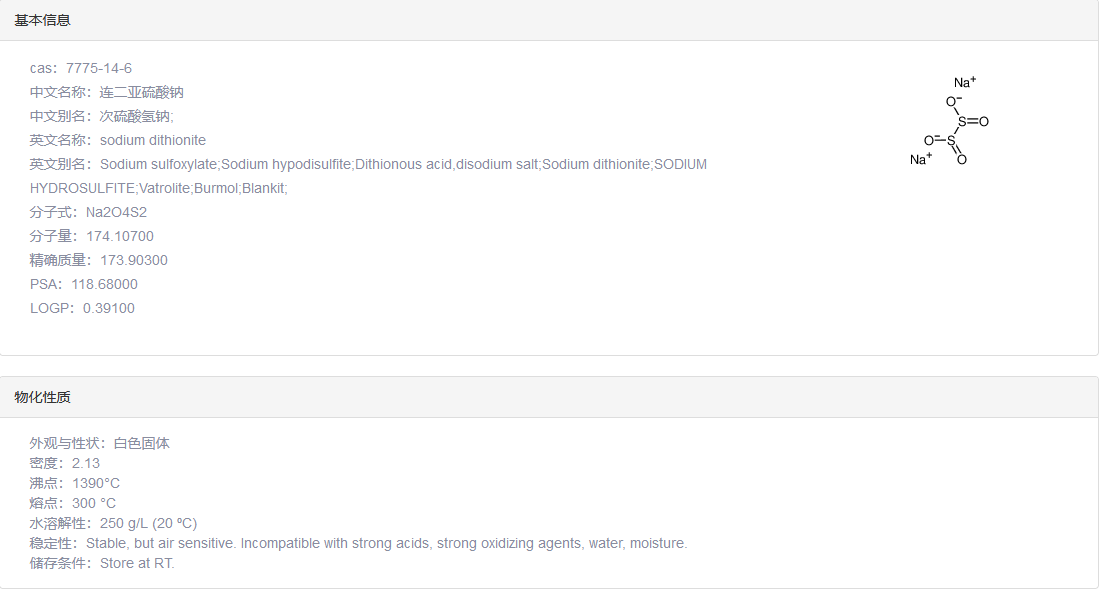The image size is (1099, 591).
Task: Click the boiling point 1390°C
Action: coord(96,483)
